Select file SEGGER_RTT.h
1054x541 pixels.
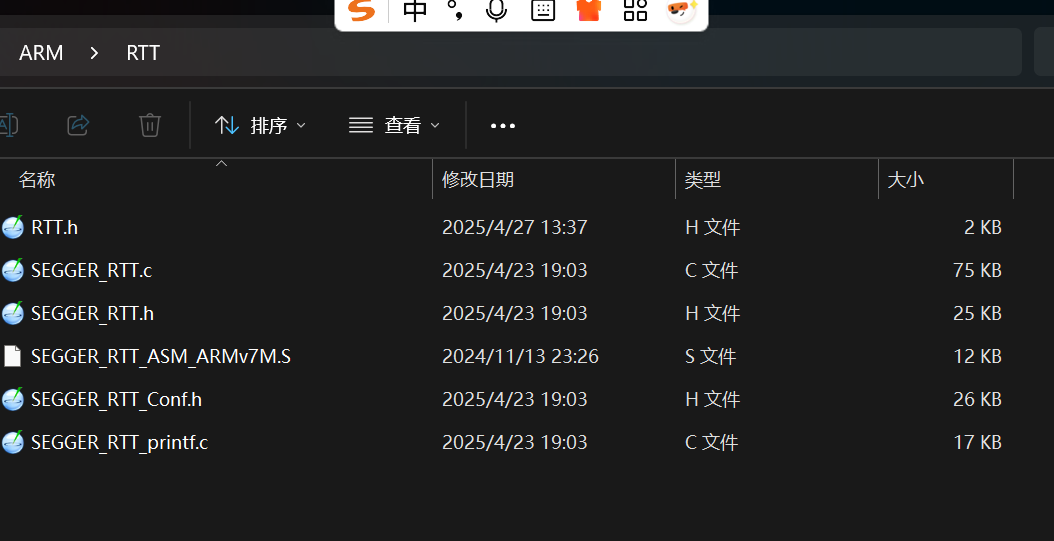coord(92,313)
